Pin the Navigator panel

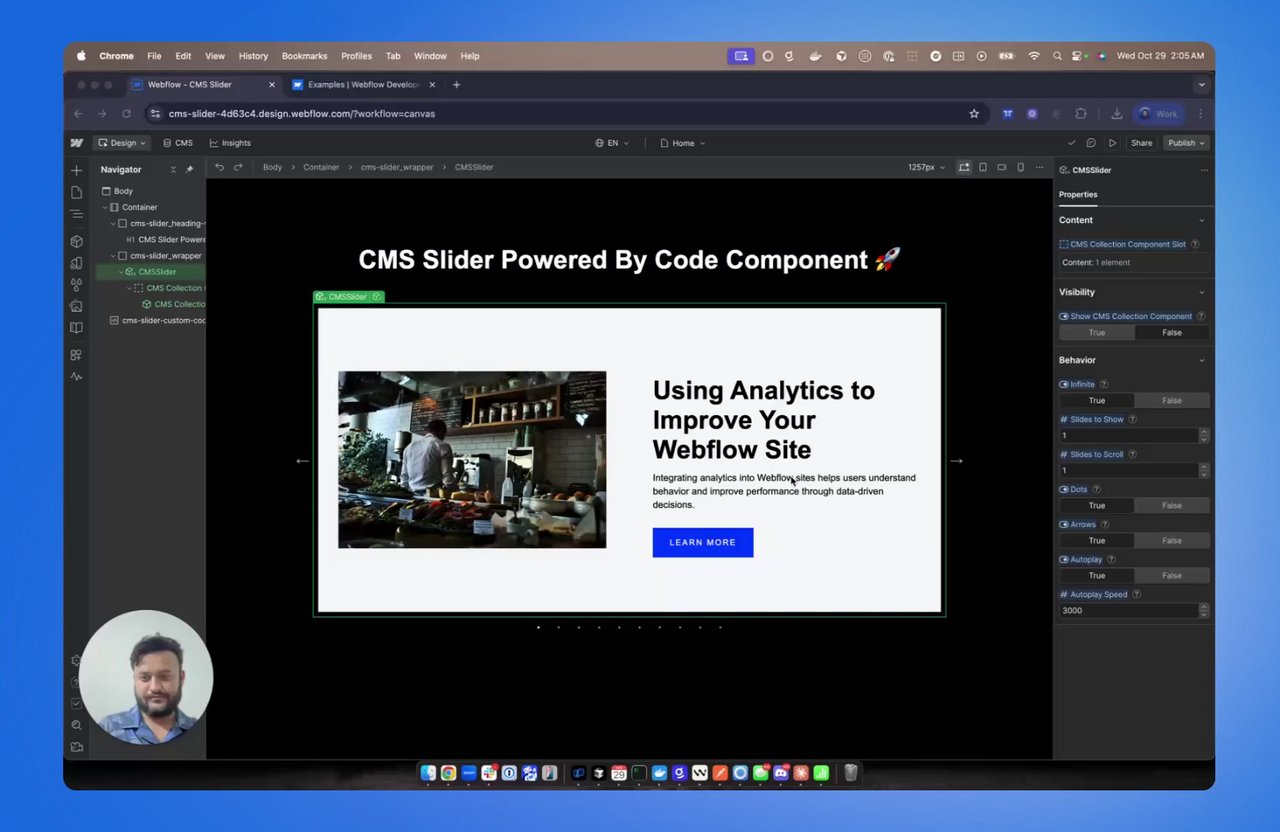(189, 170)
